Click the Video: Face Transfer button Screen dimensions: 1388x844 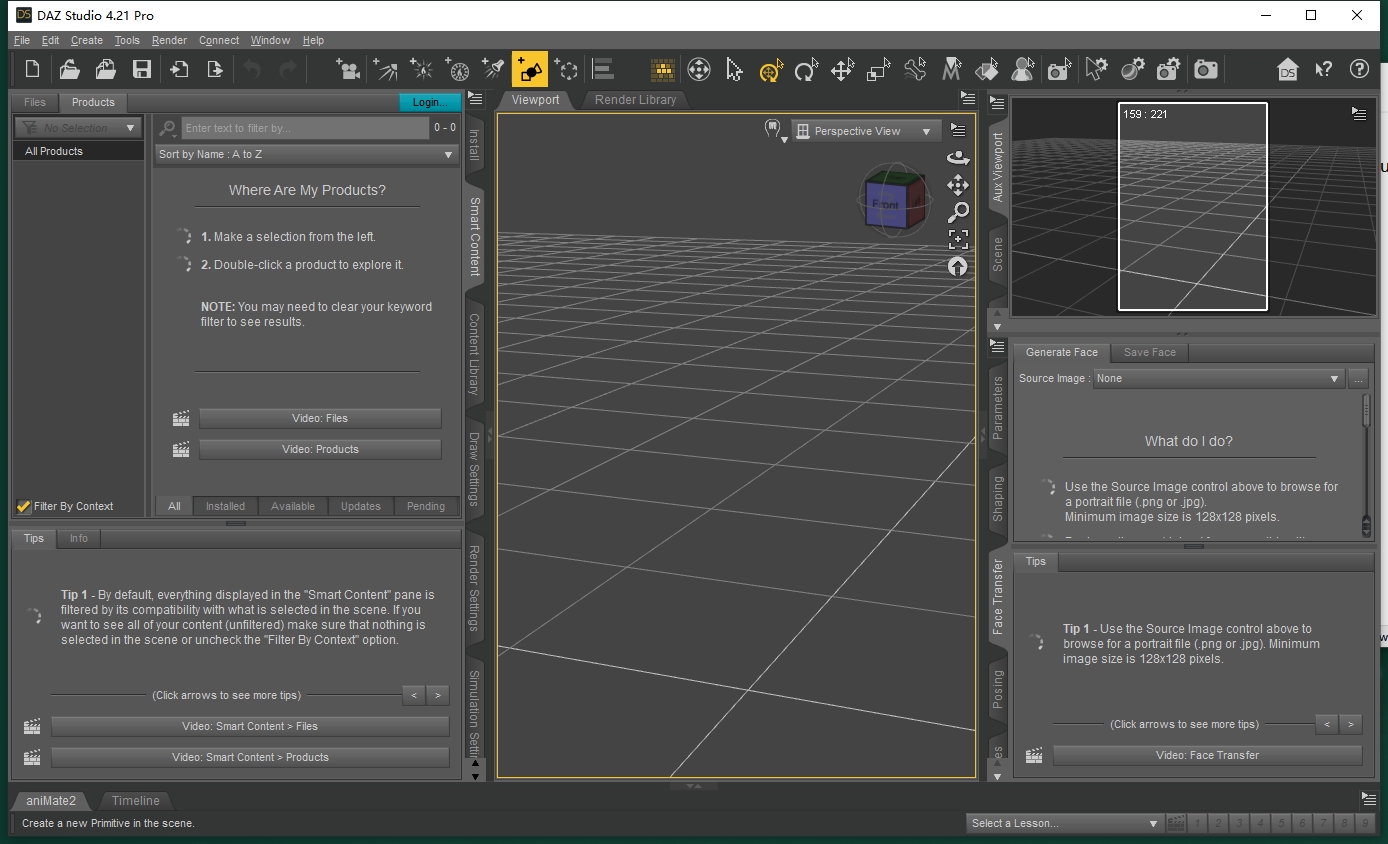click(1207, 755)
